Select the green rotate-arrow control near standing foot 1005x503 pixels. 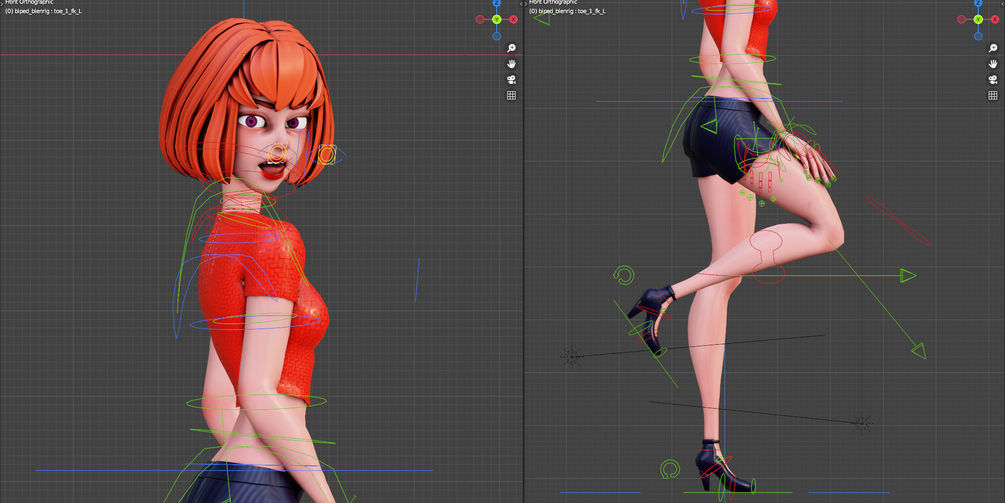click(670, 469)
